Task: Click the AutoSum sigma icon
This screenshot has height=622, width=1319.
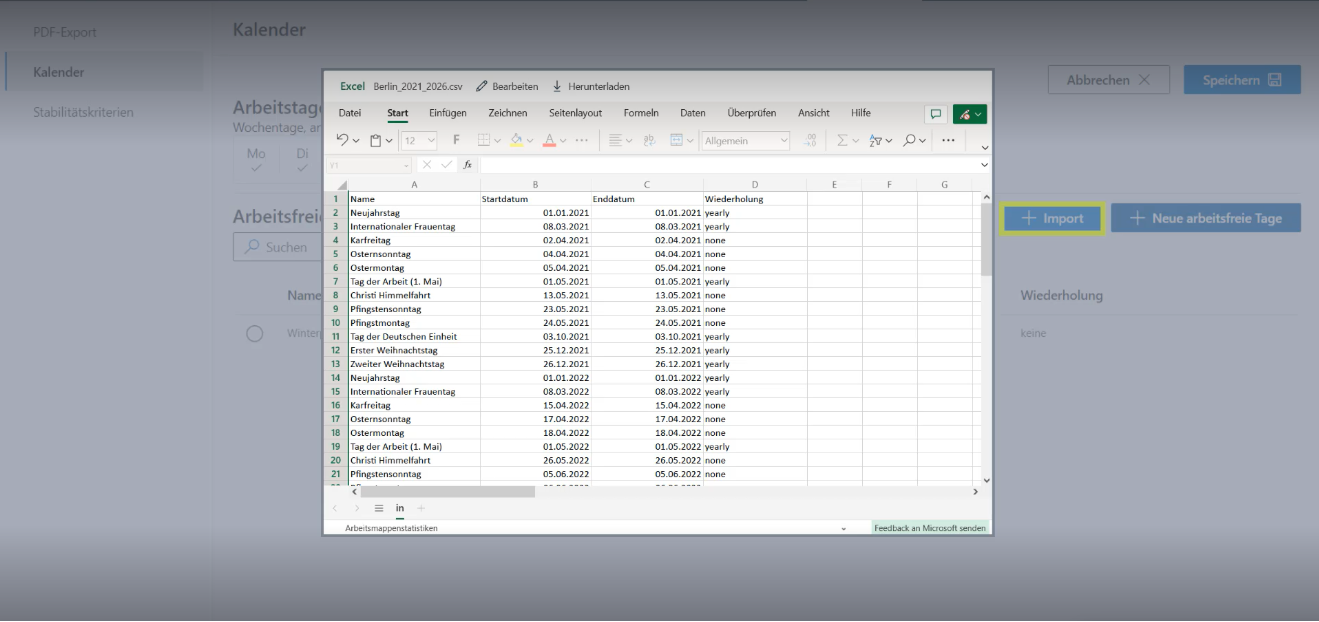Action: click(x=842, y=141)
